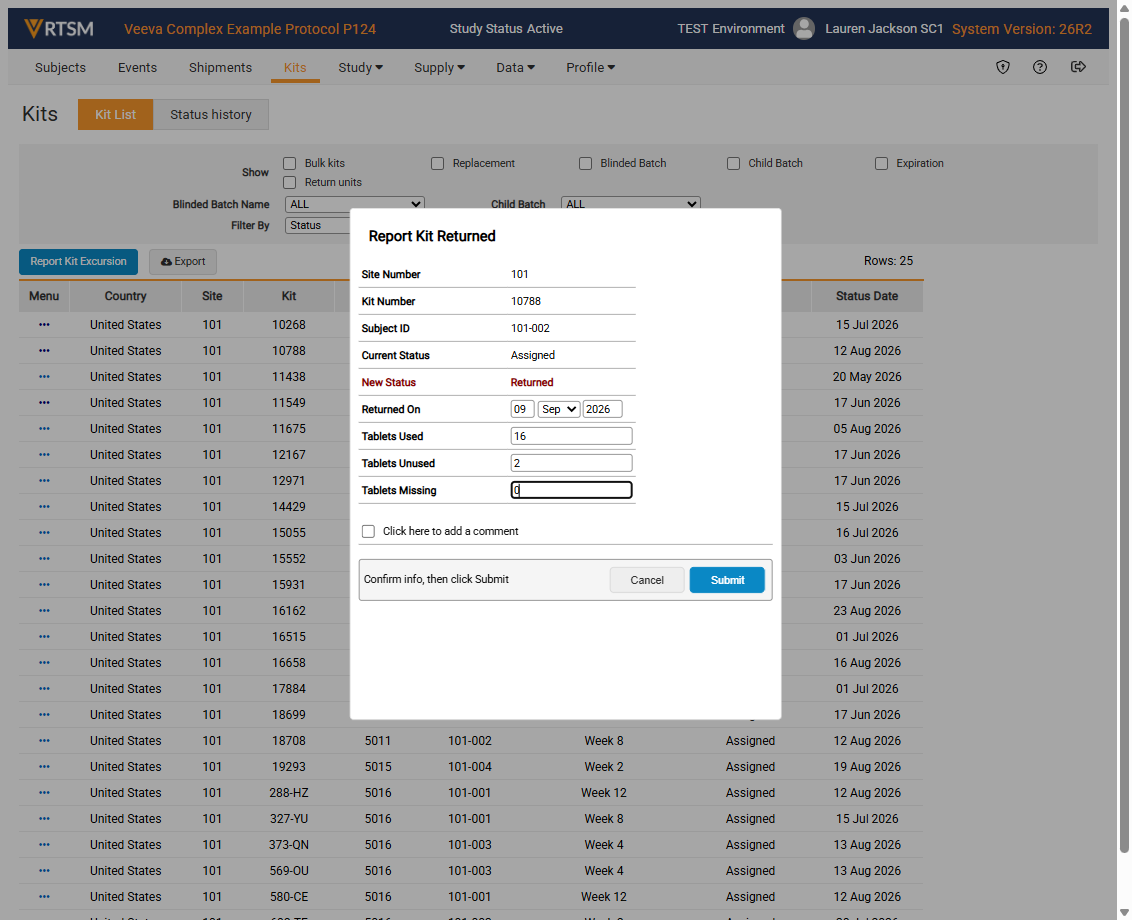This screenshot has width=1132, height=920.
Task: Expand the Study menu
Action: 360,67
